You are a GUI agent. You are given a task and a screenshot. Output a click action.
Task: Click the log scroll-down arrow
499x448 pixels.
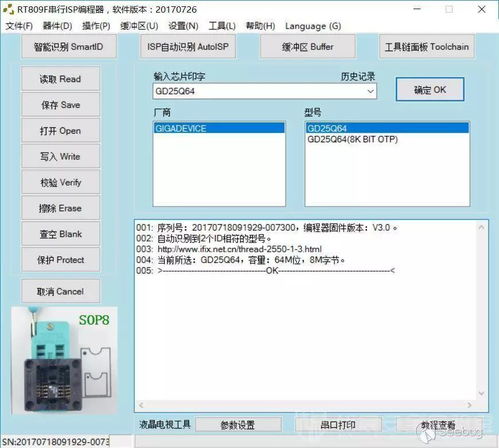481,393
